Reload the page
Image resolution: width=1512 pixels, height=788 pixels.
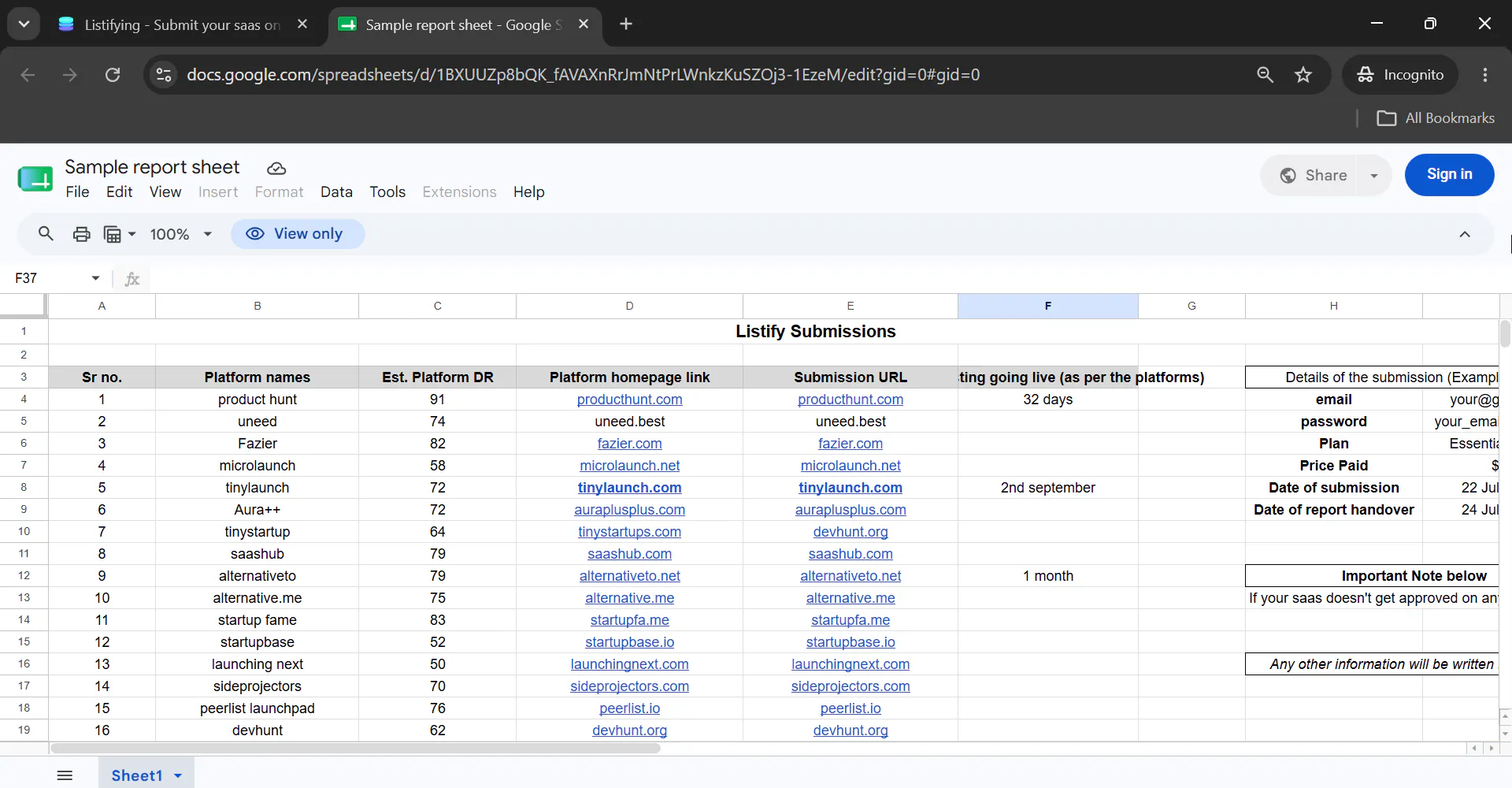click(113, 75)
